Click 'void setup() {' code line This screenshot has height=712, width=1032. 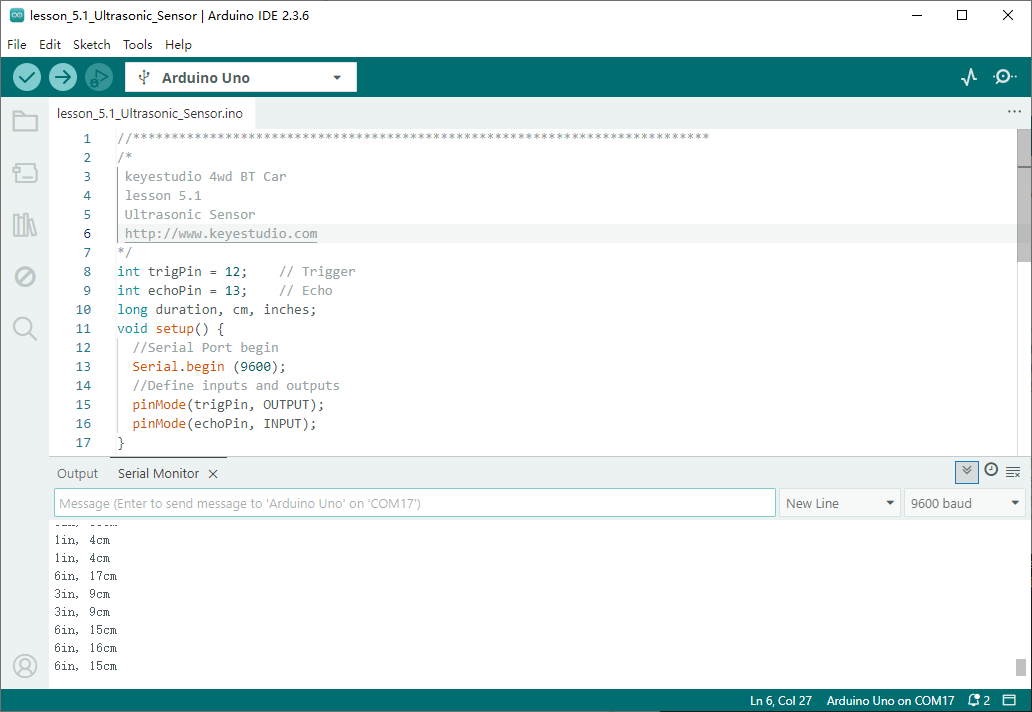pos(170,328)
